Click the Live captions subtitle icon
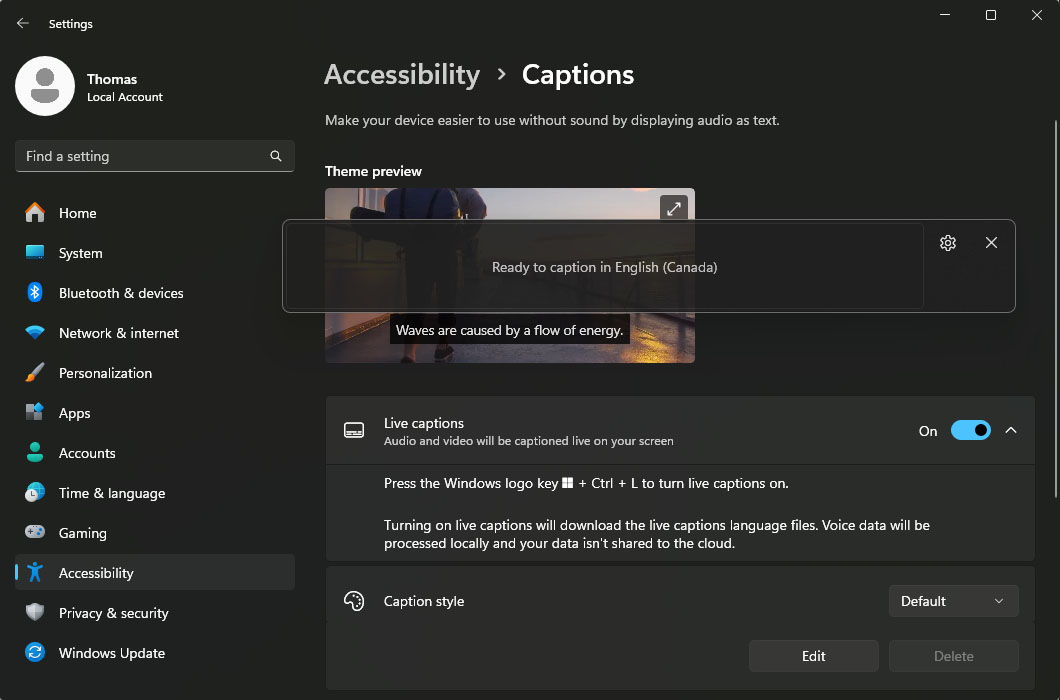This screenshot has width=1060, height=700. [354, 430]
